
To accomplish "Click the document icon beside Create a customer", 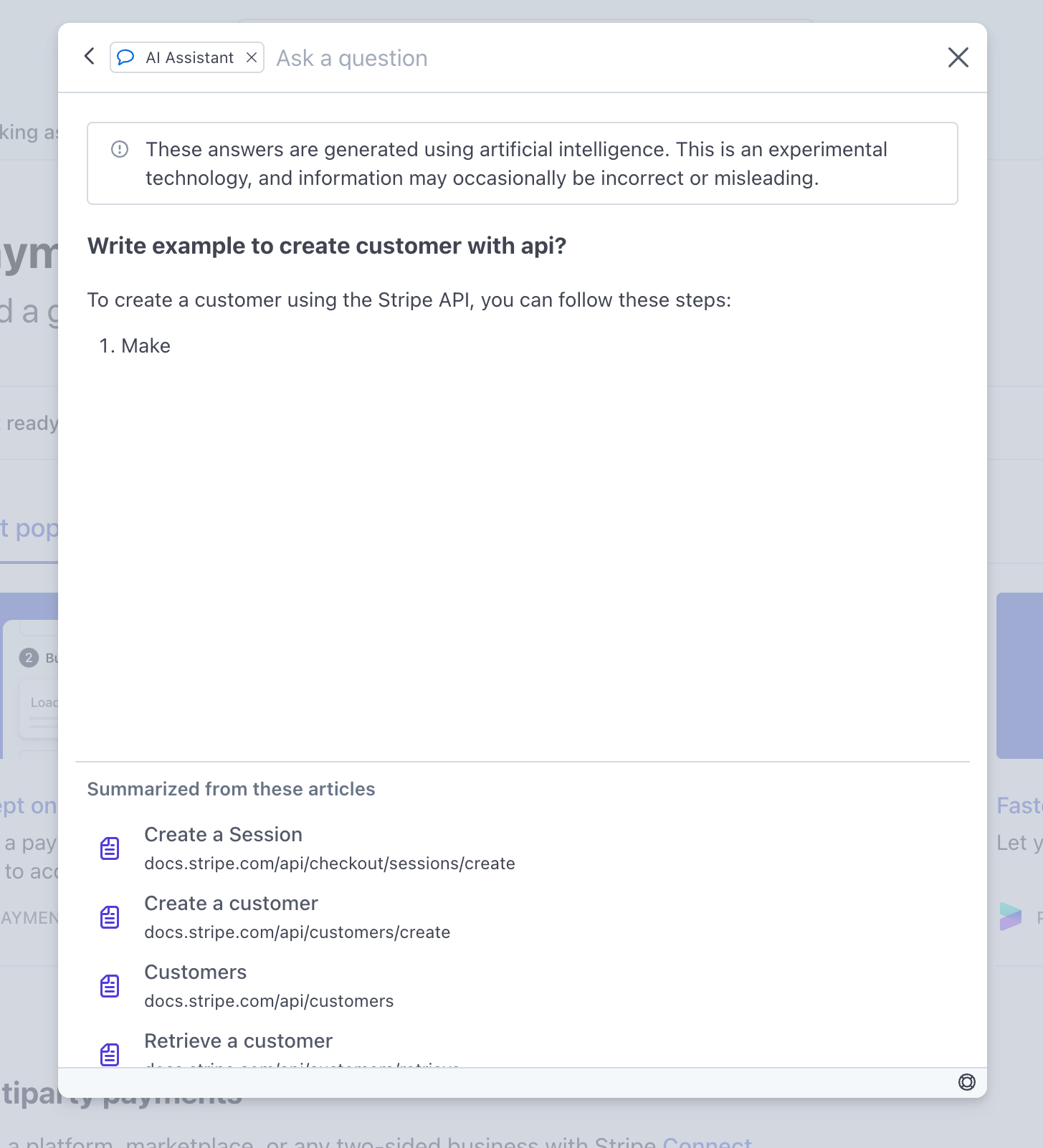I will (x=110, y=917).
